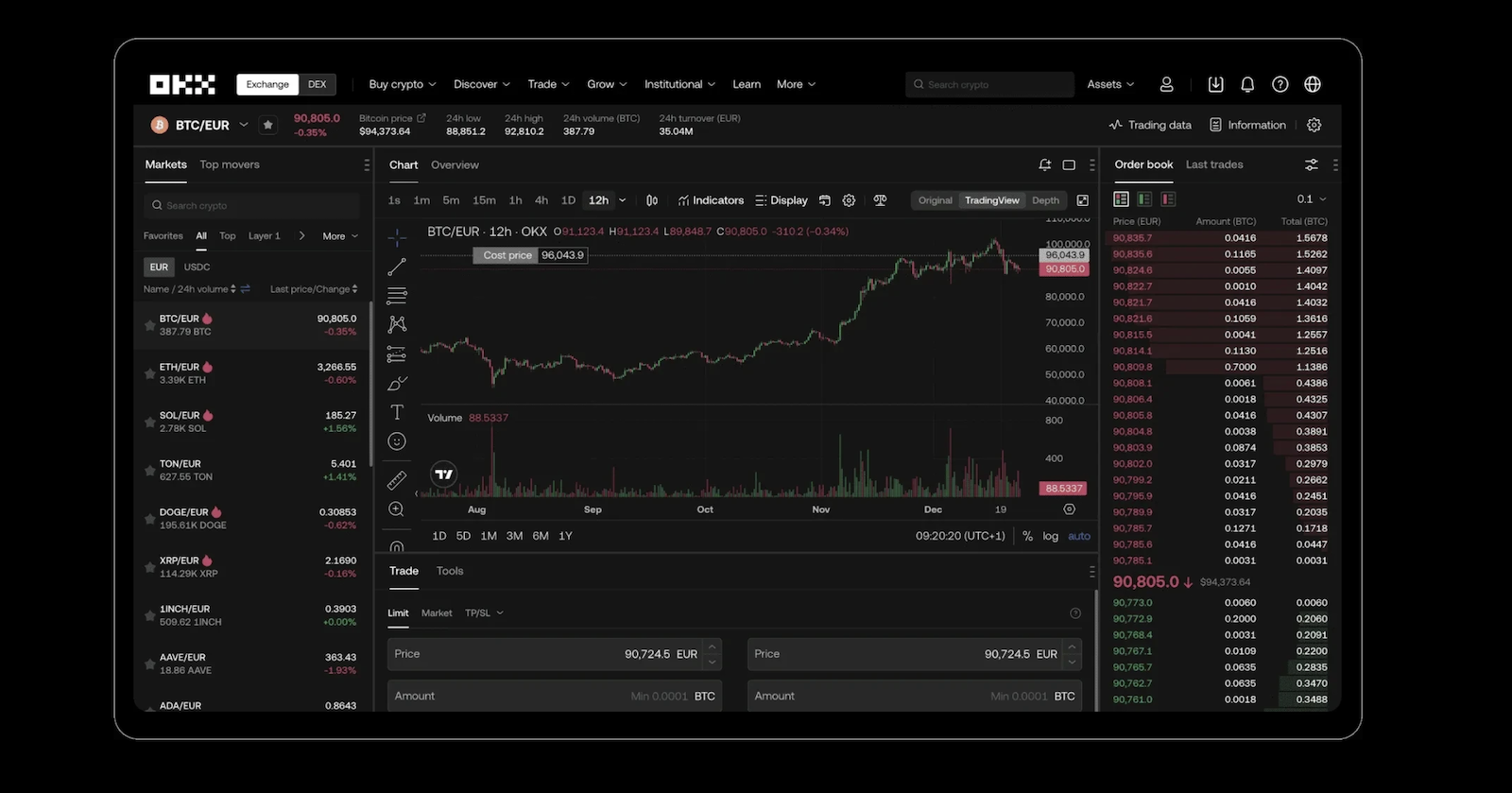1512x793 pixels.
Task: Favorite the DOGE/EUR pair star
Action: [149, 519]
